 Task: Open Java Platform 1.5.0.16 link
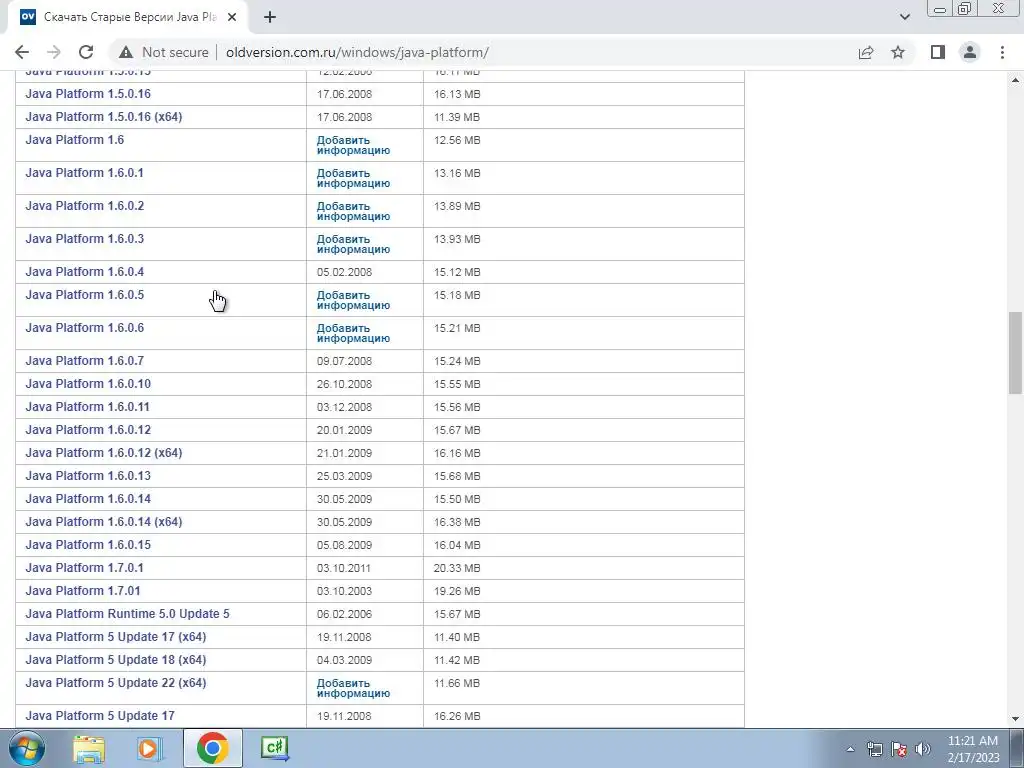click(88, 94)
